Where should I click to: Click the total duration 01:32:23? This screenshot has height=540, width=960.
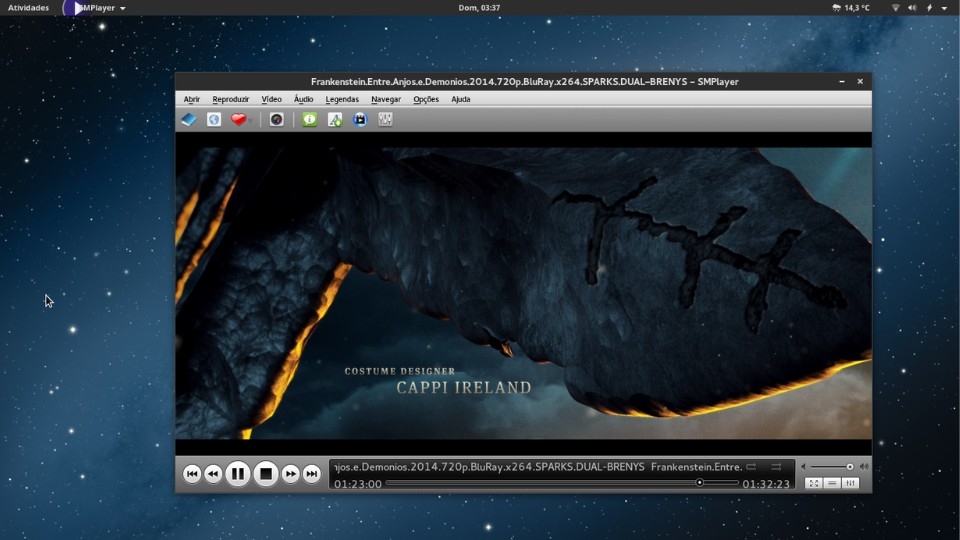pos(766,484)
